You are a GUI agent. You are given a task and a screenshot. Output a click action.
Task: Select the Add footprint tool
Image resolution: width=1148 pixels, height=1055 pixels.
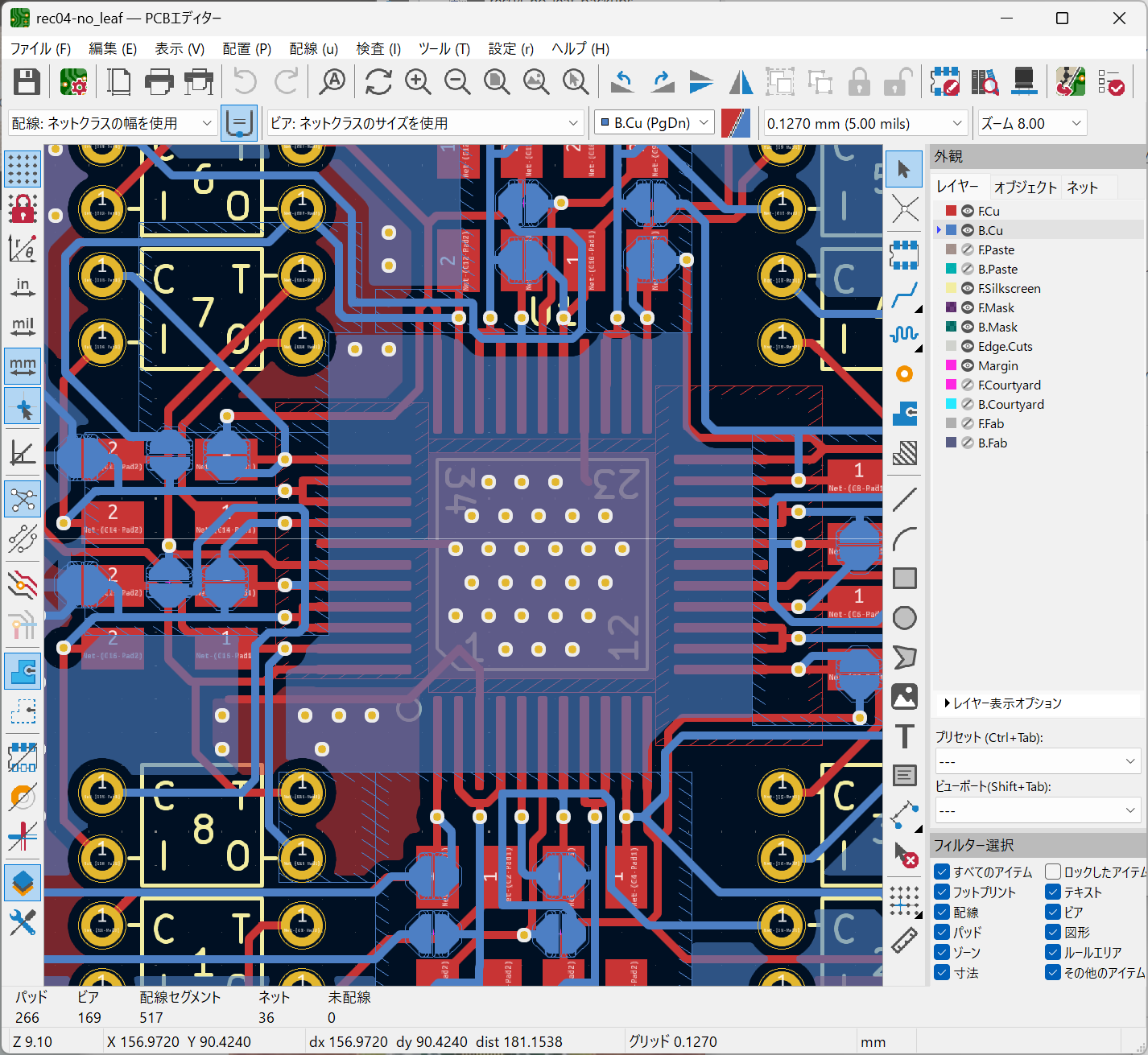click(904, 254)
